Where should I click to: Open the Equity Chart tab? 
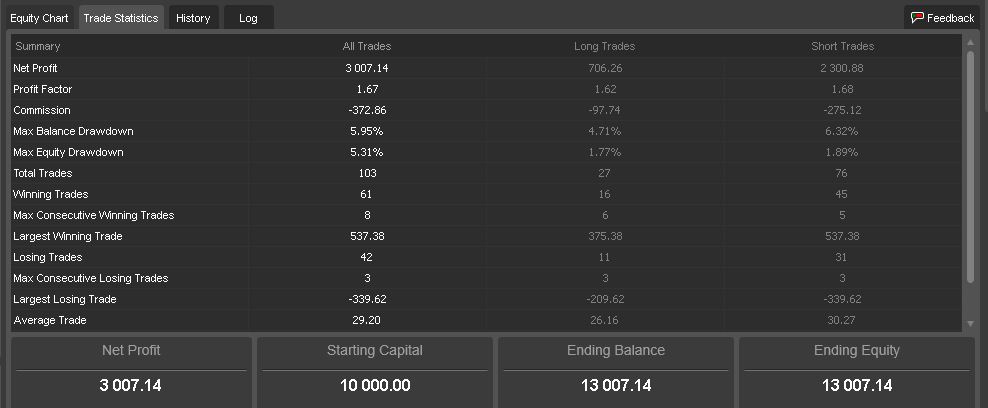tap(39, 18)
